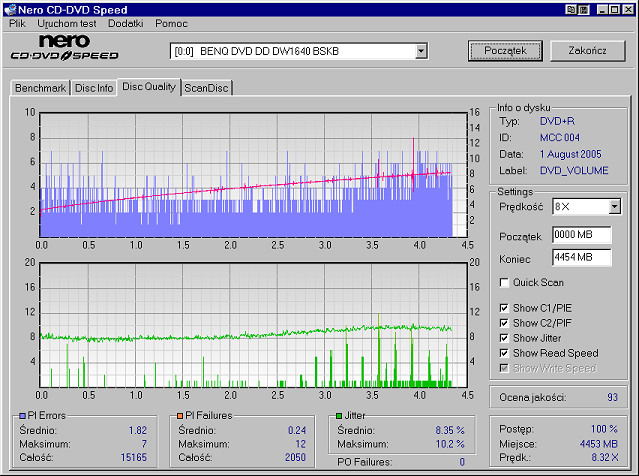Click Jitter Średnio value 8.35 %
This screenshot has height=476, width=639.
450,431
